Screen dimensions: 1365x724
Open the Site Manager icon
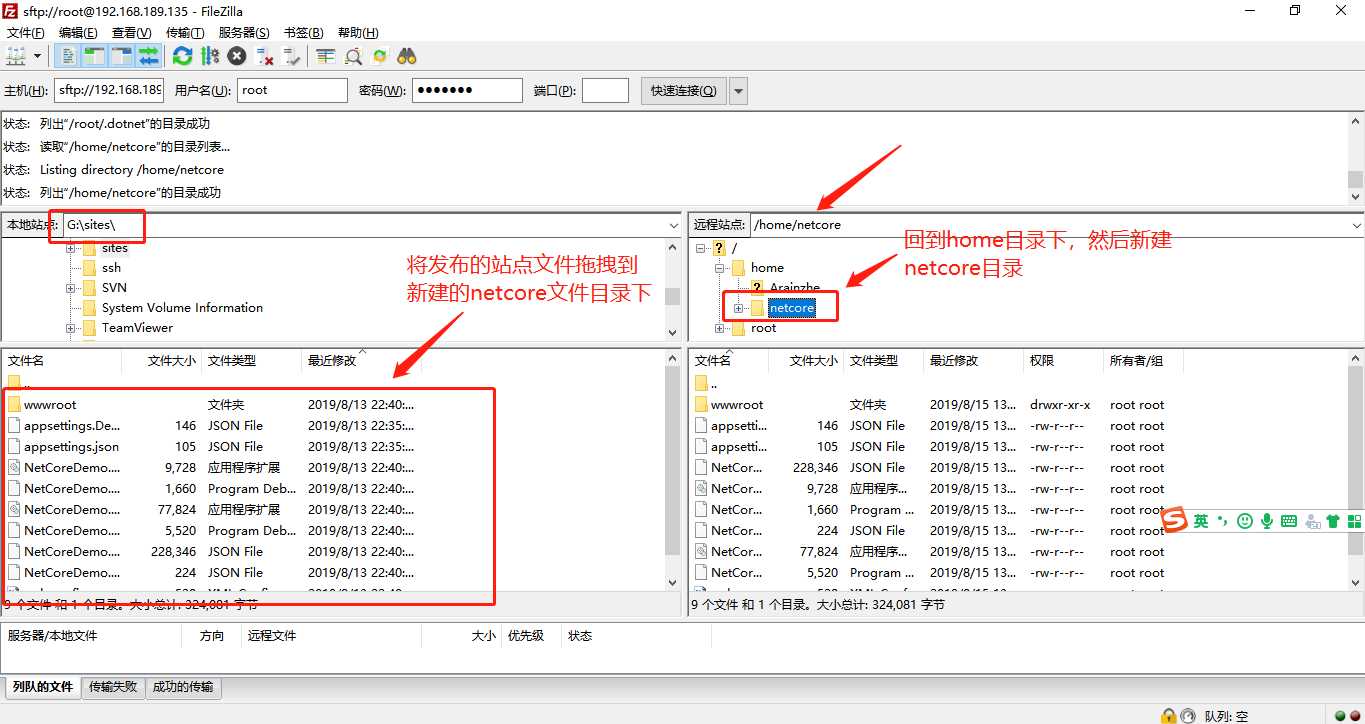tap(16, 56)
